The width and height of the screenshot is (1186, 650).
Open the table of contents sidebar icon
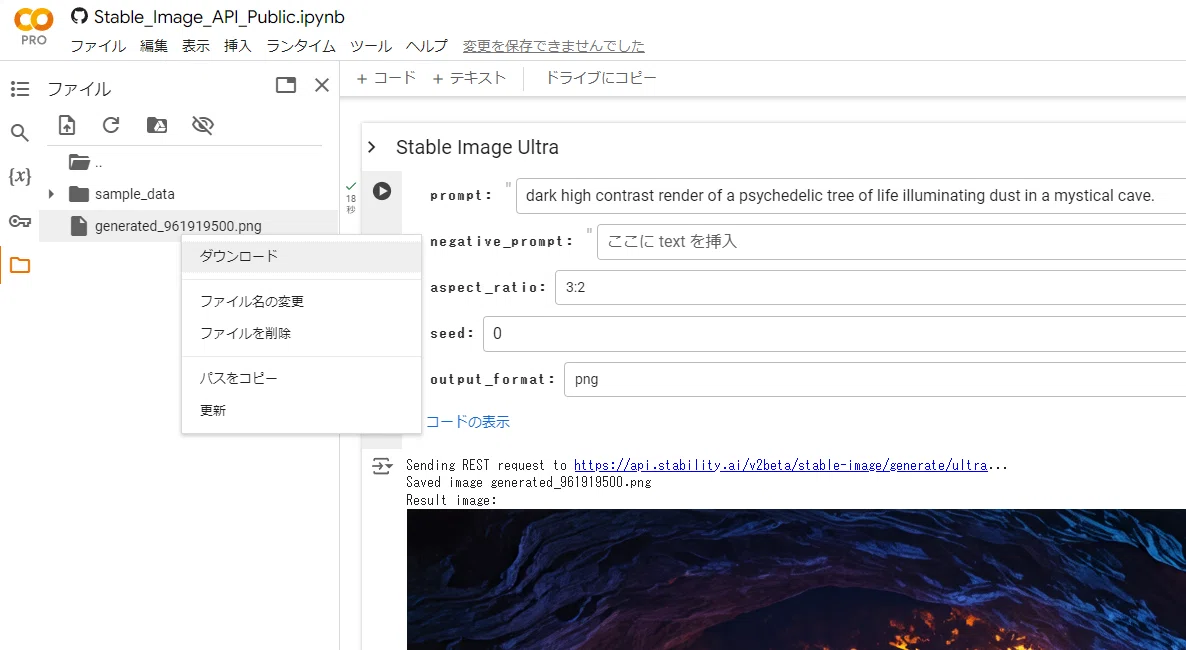(20, 89)
